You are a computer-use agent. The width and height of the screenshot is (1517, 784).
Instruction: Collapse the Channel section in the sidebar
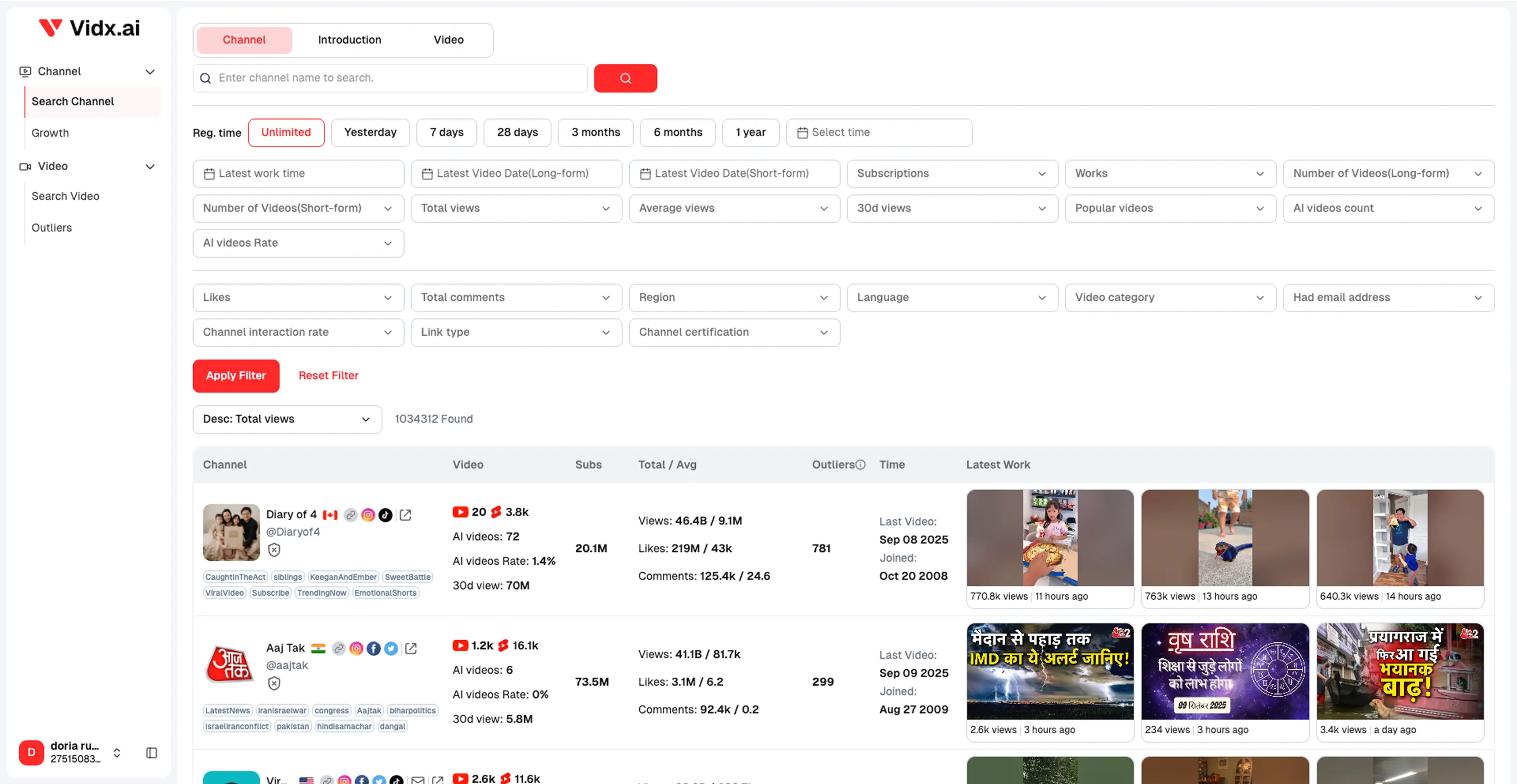[150, 71]
